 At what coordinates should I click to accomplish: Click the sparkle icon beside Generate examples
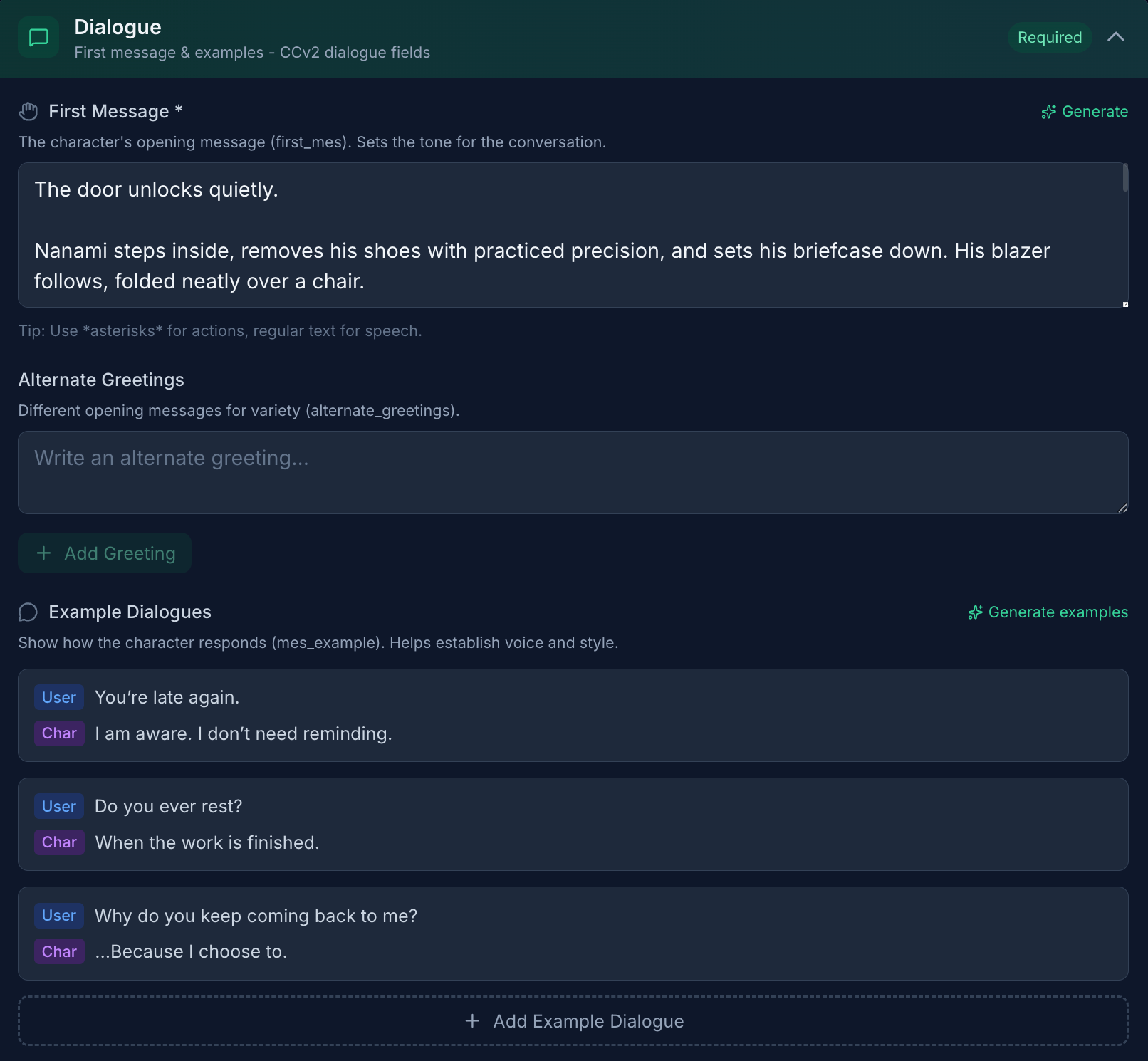[975, 612]
